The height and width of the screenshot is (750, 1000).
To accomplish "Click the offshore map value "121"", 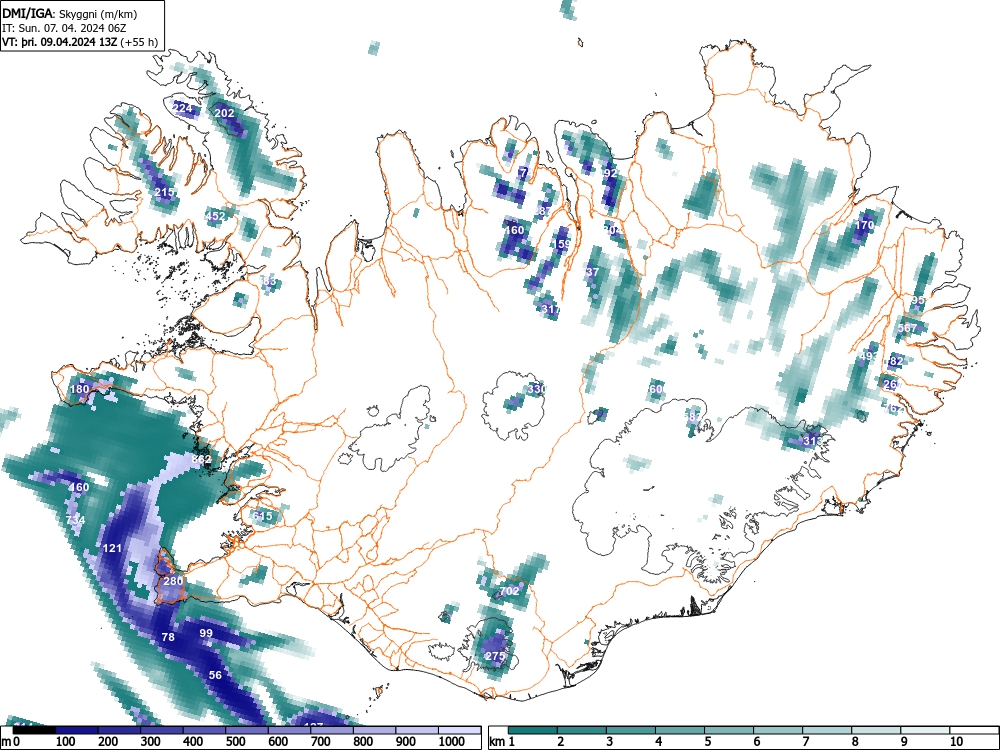I will coord(112,548).
